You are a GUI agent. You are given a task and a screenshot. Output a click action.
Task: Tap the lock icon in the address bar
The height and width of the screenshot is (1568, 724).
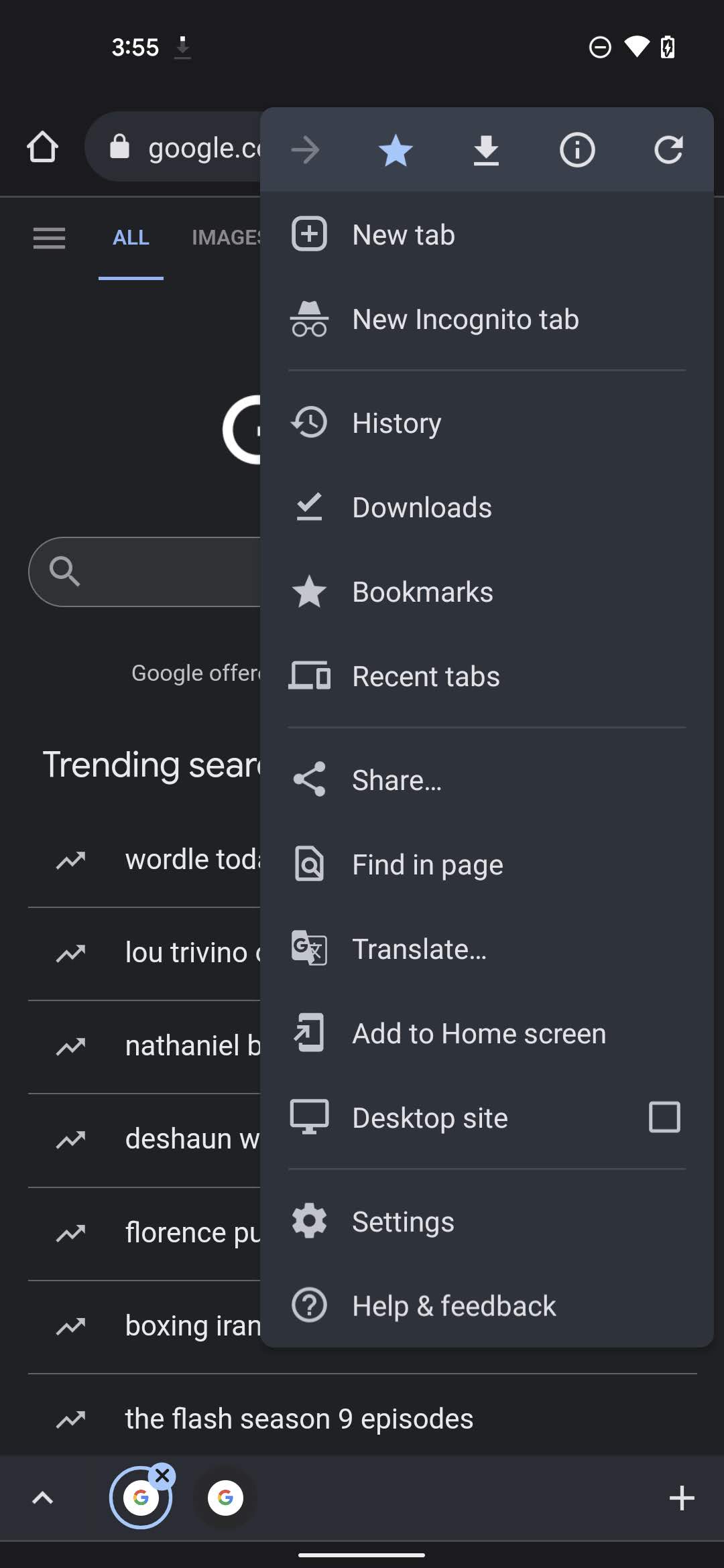pyautogui.click(x=119, y=146)
